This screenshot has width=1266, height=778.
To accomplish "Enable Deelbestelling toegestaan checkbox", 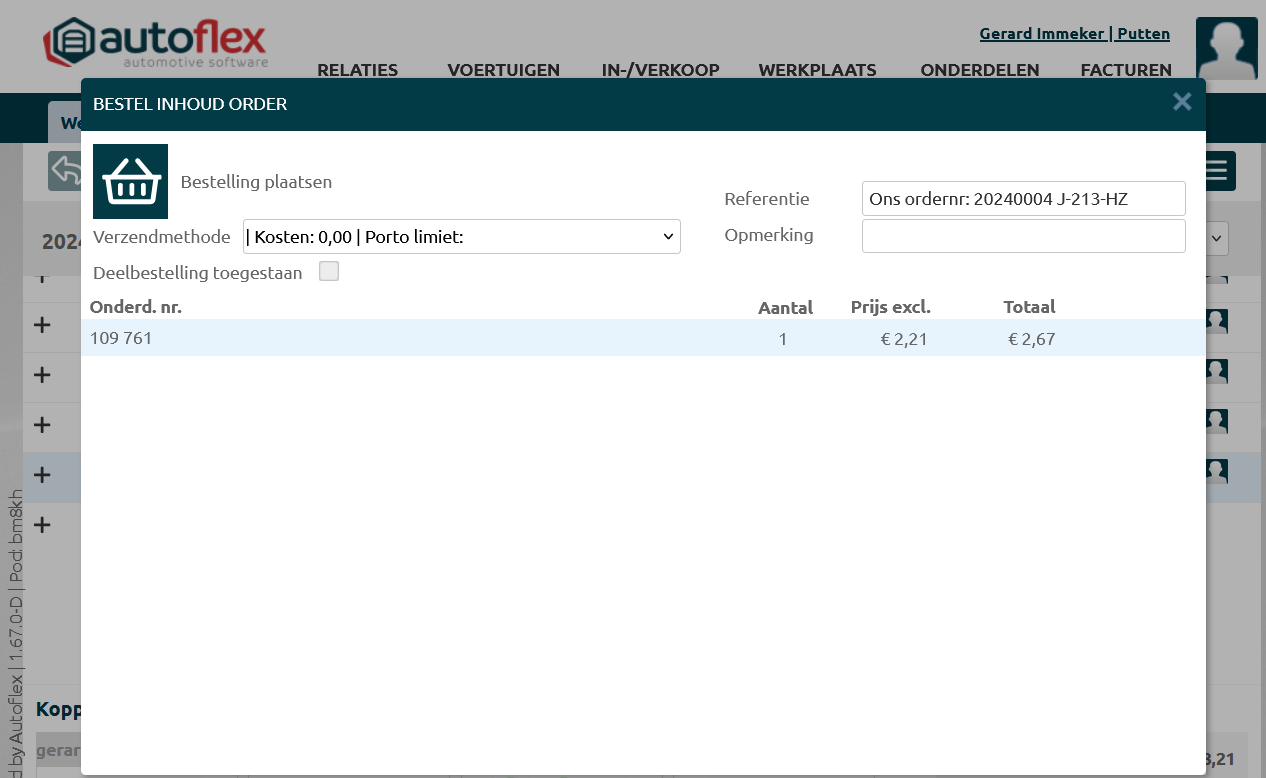I will [x=329, y=271].
